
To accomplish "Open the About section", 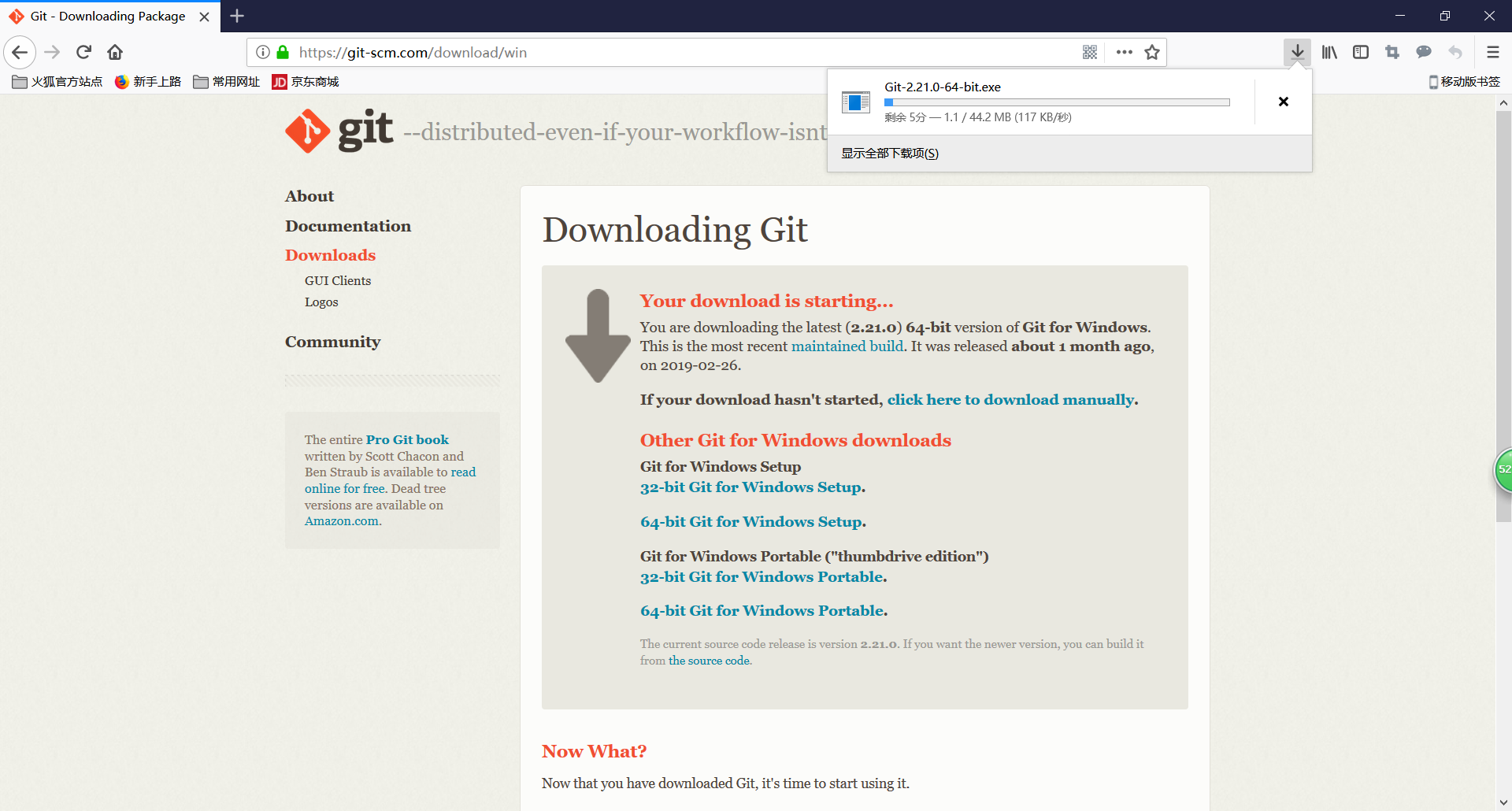I will click(x=309, y=196).
